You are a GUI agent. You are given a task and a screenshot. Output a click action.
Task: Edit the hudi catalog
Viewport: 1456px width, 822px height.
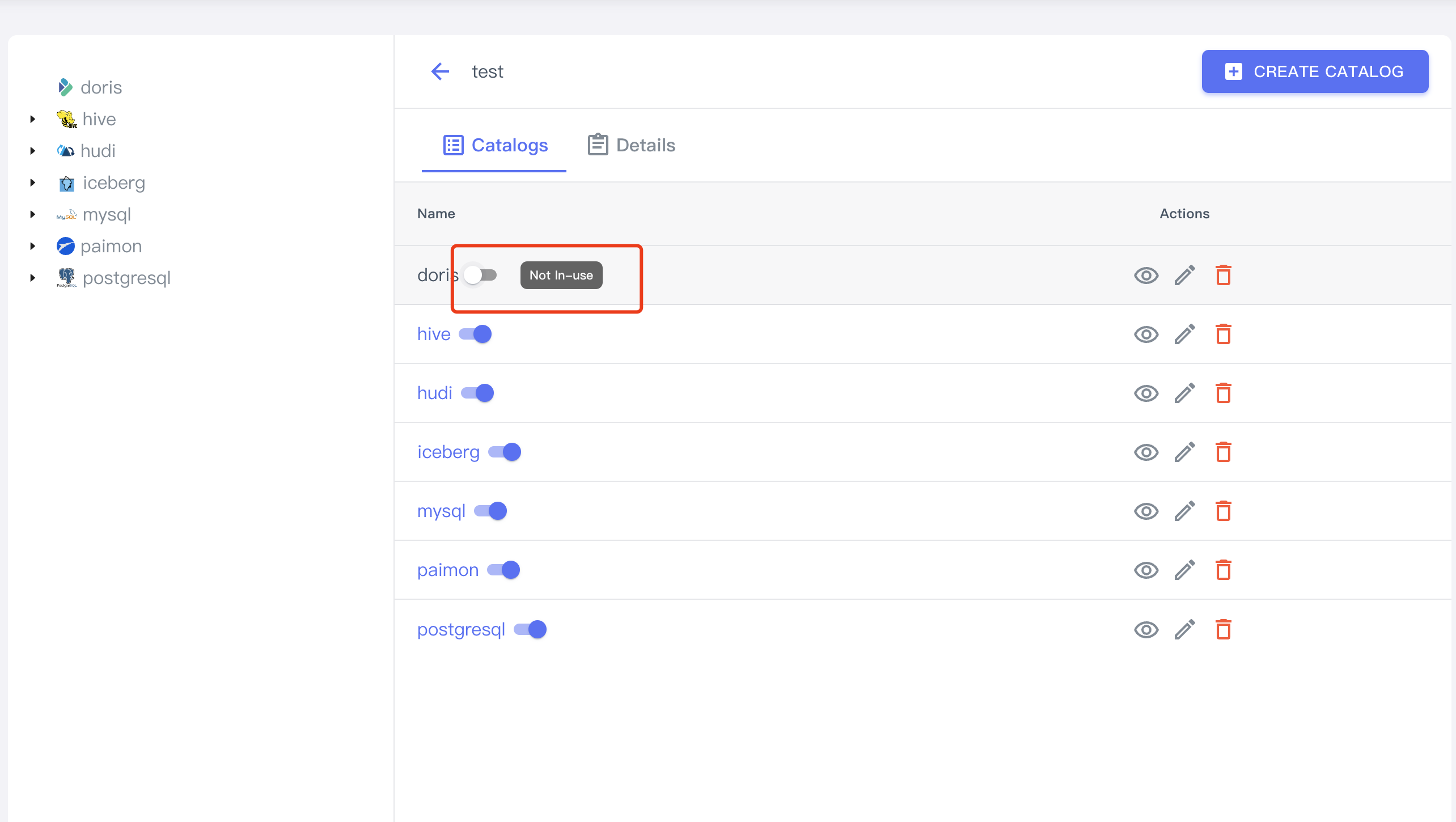coord(1184,393)
